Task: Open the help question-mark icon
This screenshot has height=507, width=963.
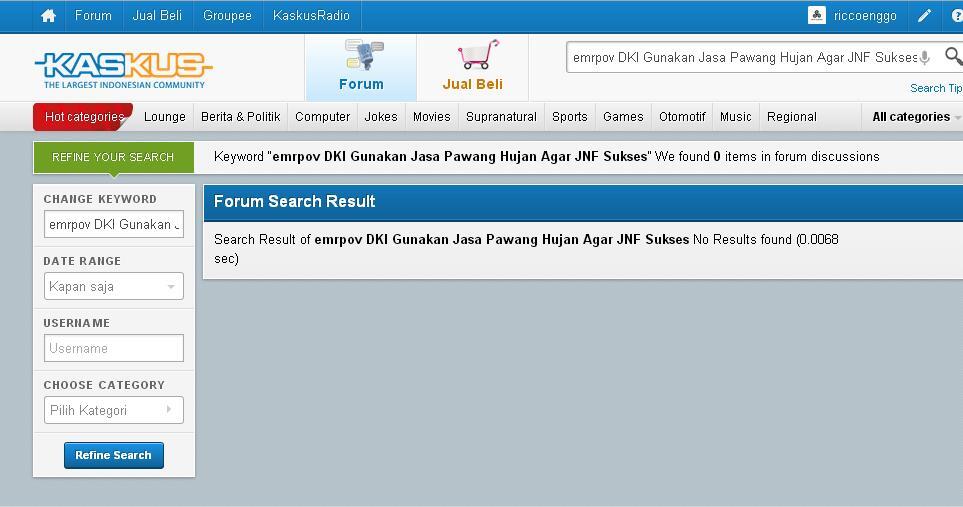Action: 957,16
